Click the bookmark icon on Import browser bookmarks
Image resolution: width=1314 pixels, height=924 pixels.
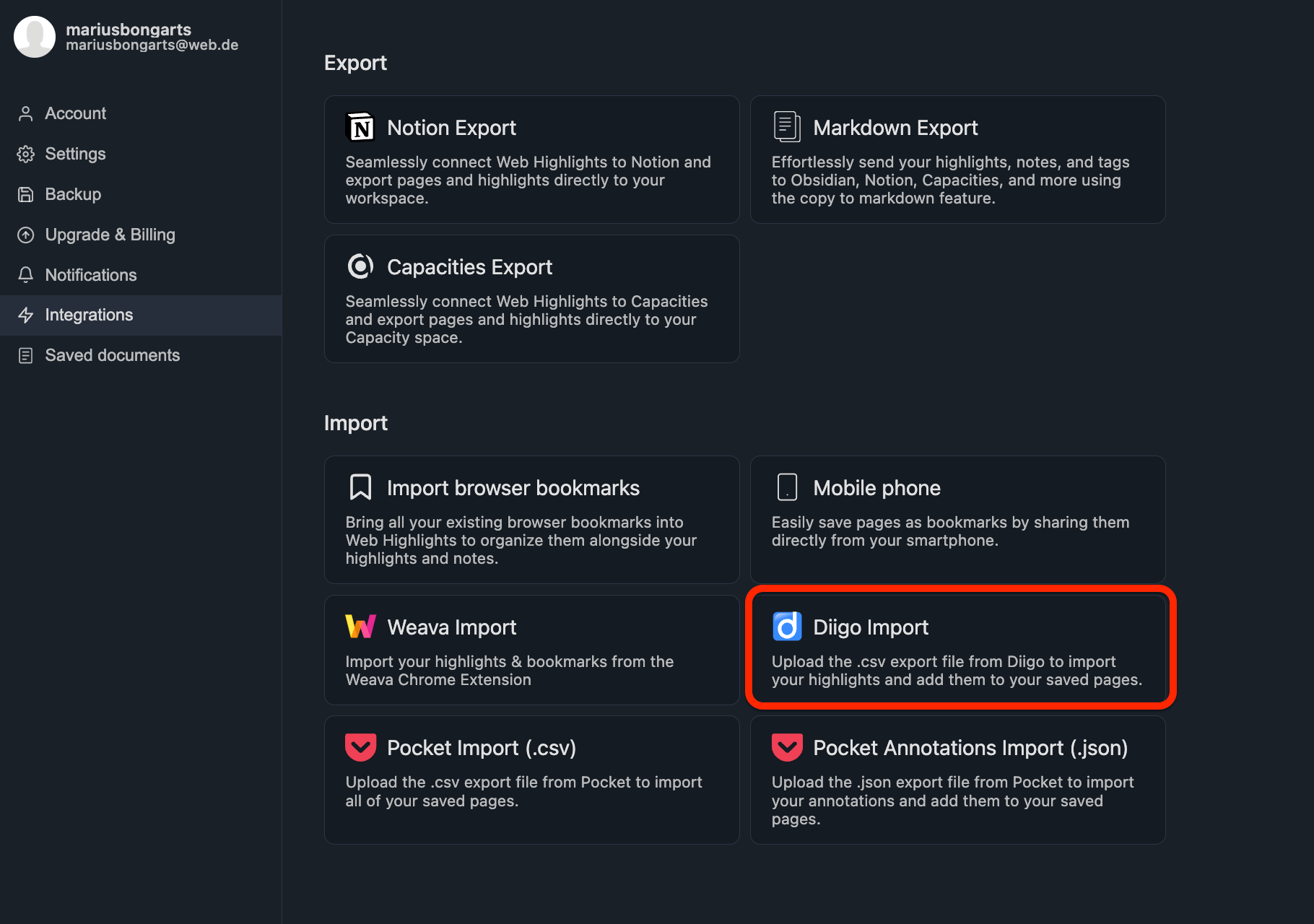(x=361, y=487)
